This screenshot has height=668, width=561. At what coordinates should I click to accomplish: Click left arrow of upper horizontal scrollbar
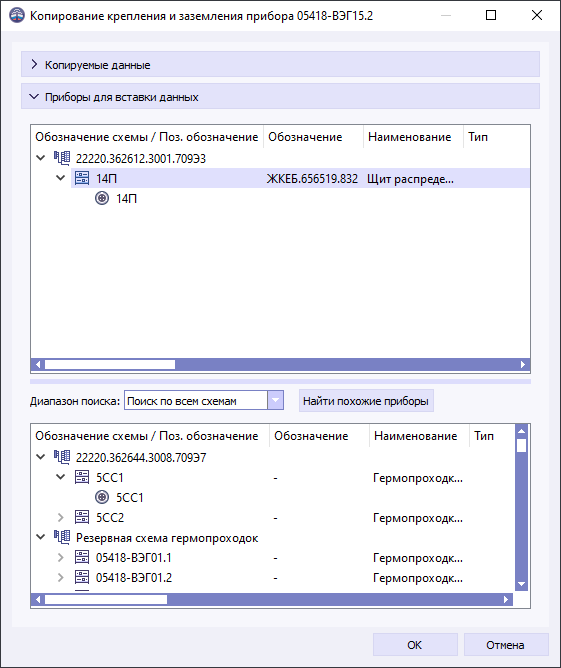38,365
